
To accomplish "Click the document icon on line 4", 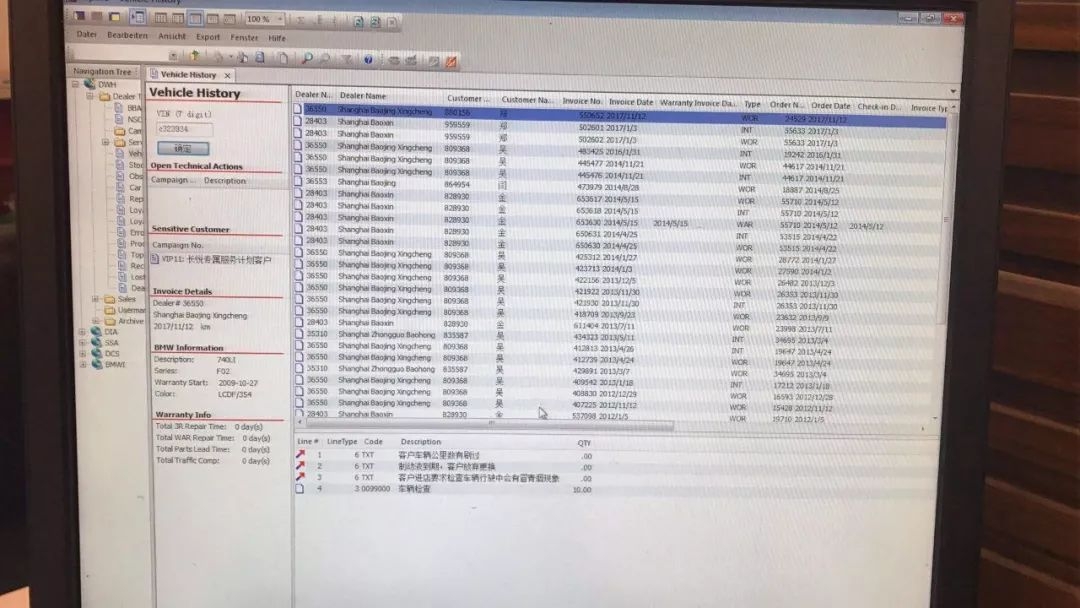I will coord(300,488).
